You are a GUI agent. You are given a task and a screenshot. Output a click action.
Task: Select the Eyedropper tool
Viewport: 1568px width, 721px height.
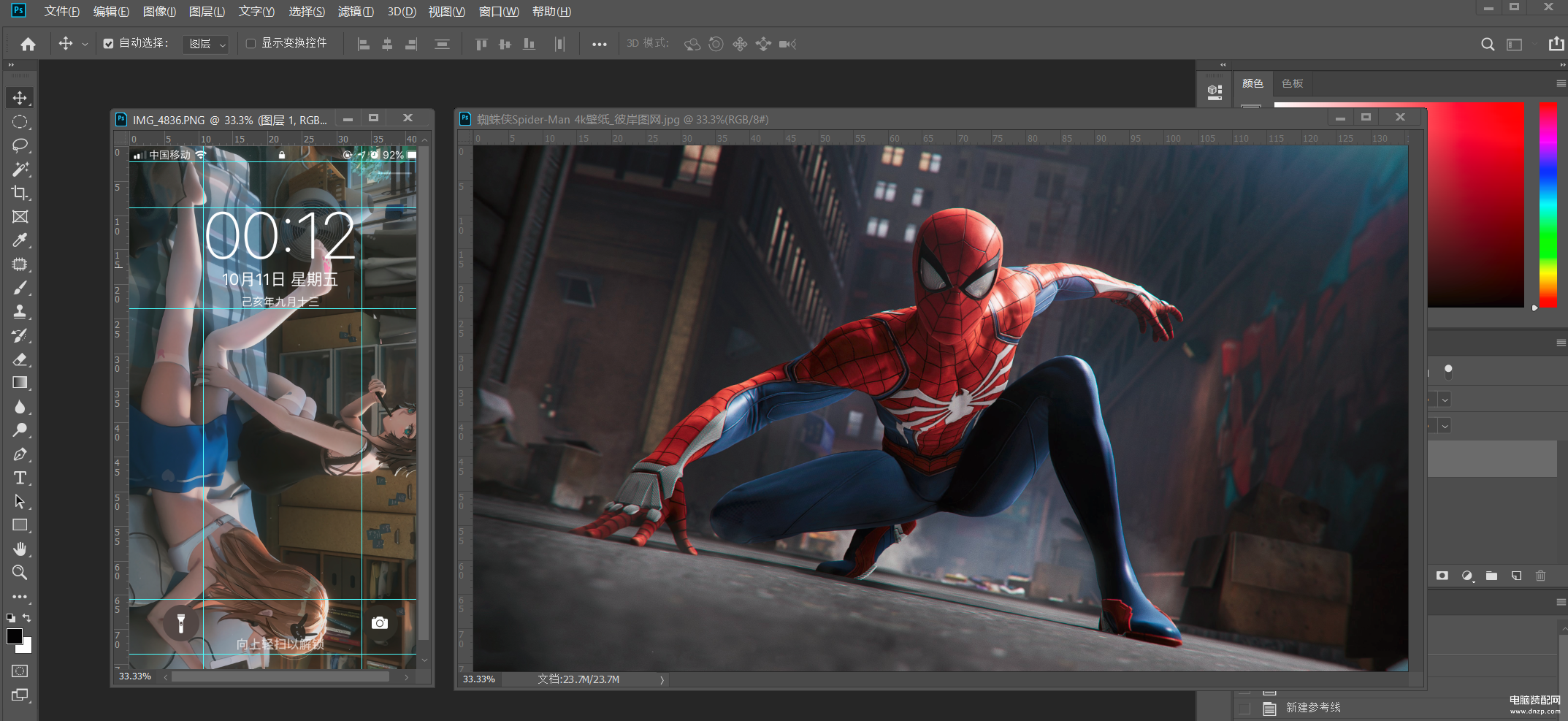pyautogui.click(x=20, y=240)
